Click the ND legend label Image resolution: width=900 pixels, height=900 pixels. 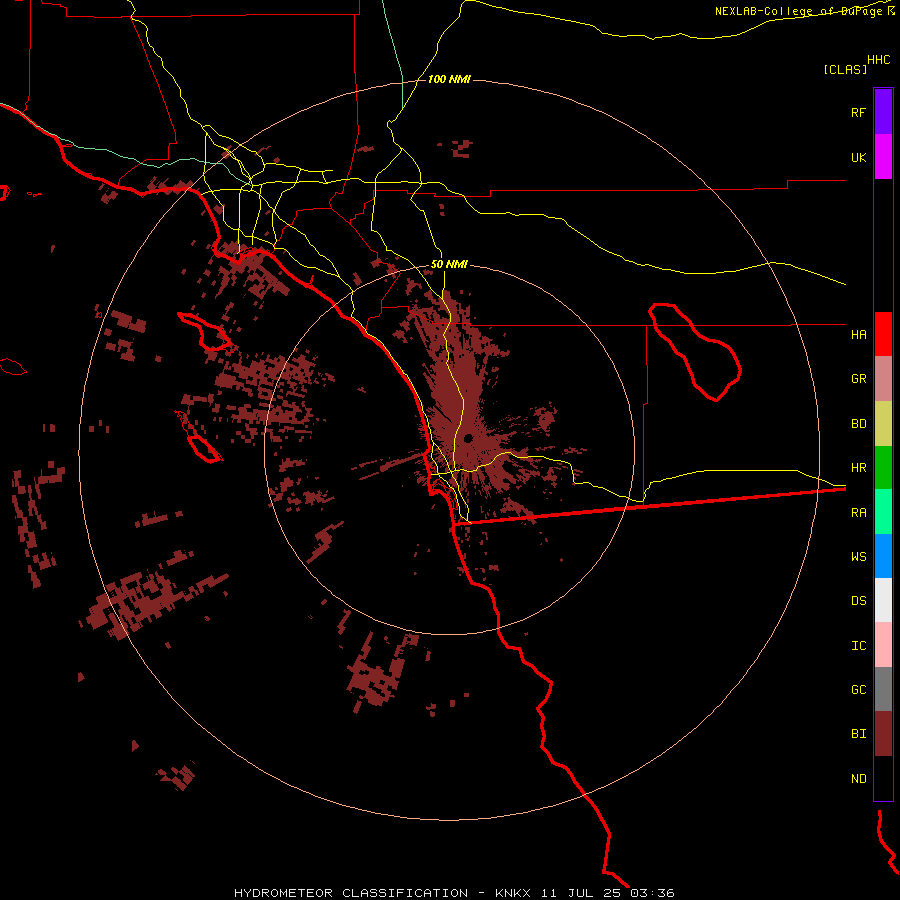click(x=858, y=779)
